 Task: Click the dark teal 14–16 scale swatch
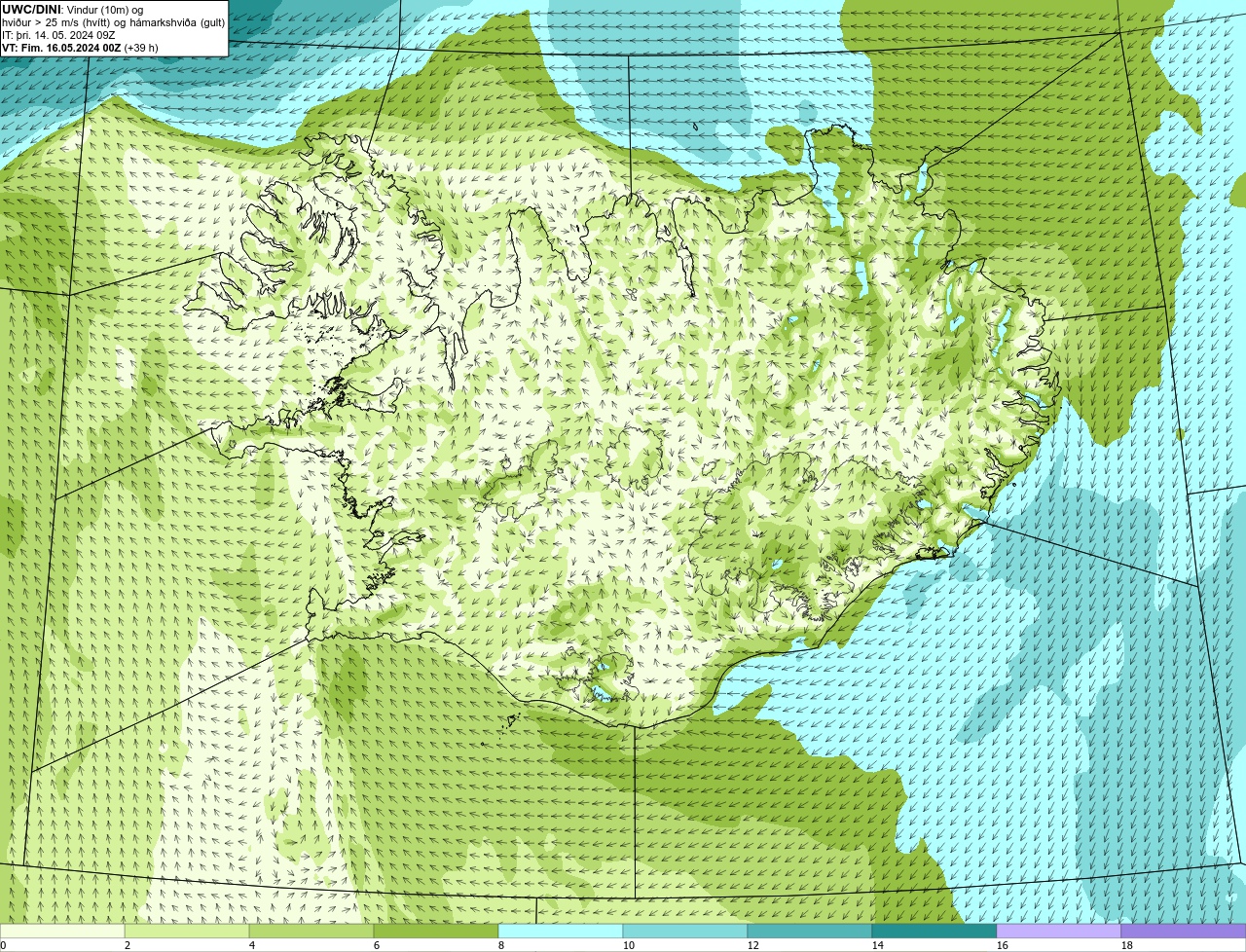coord(934,932)
